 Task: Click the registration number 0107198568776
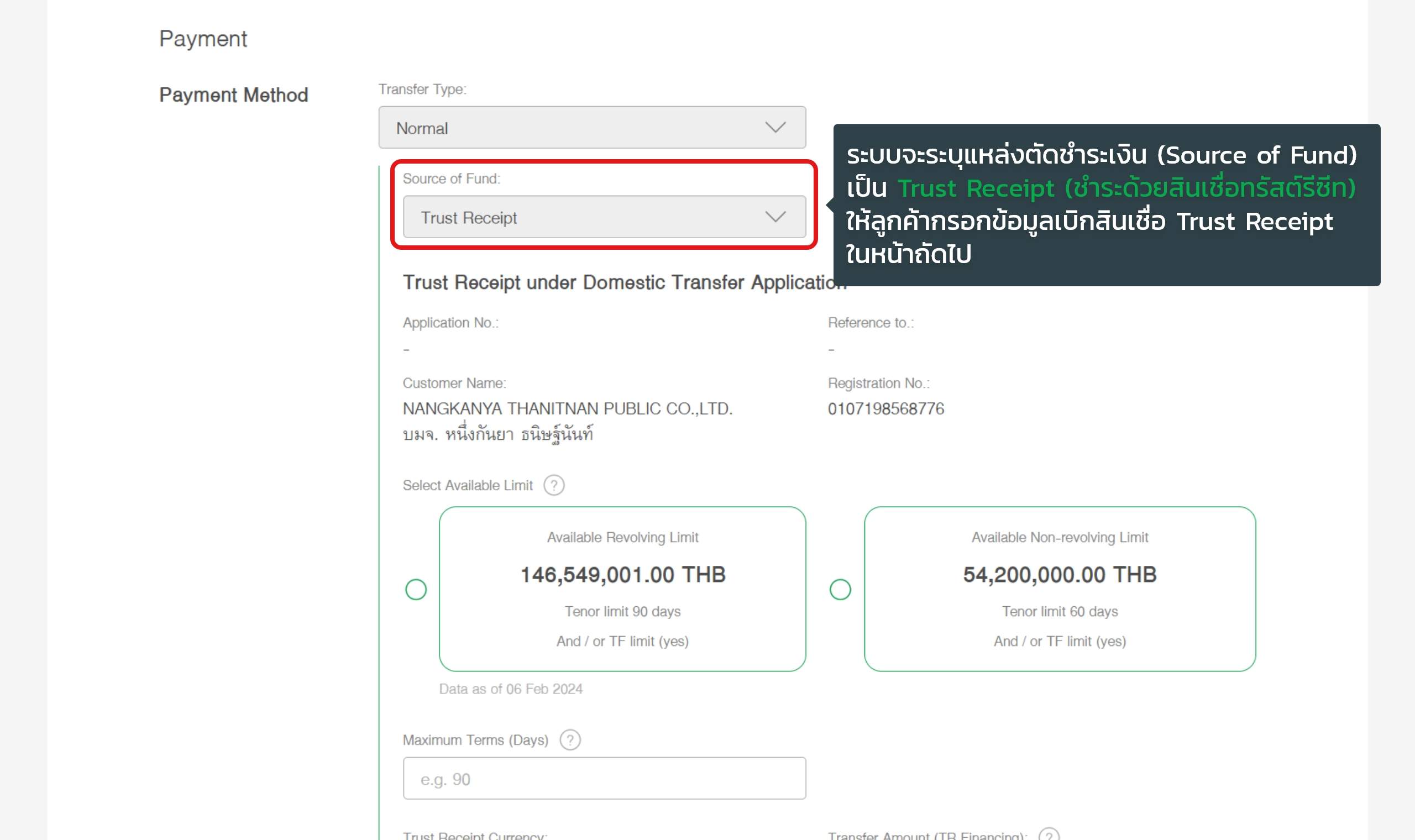(885, 409)
